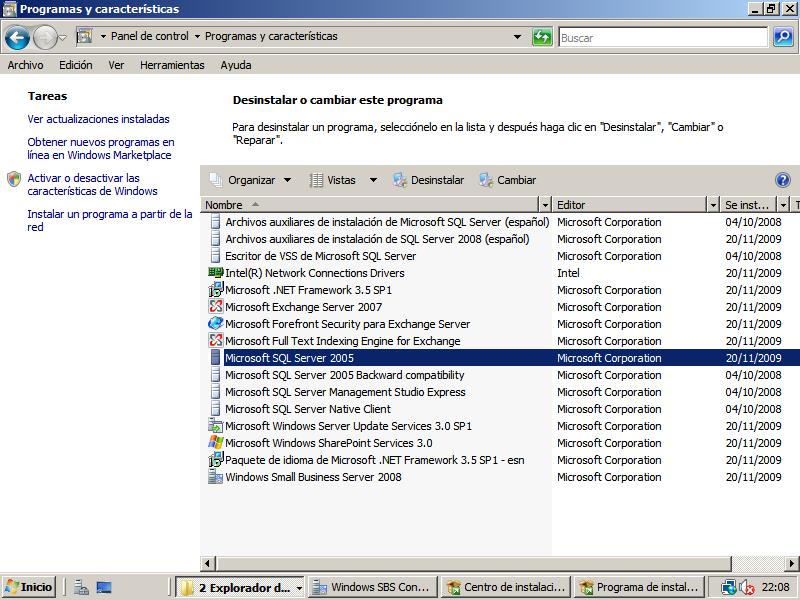The width and height of the screenshot is (800, 600).
Task: Click Ver actualizaciones instaladas link
Action: [98, 119]
